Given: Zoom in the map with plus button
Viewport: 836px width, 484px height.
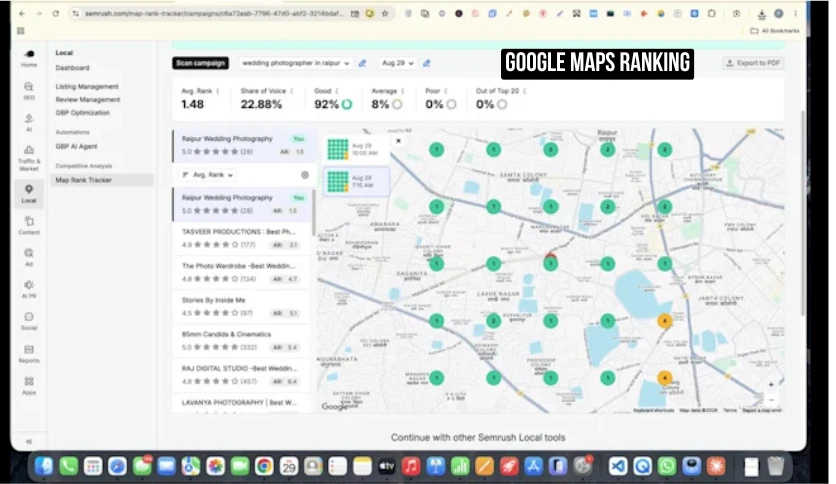Looking at the screenshot, I should (771, 384).
